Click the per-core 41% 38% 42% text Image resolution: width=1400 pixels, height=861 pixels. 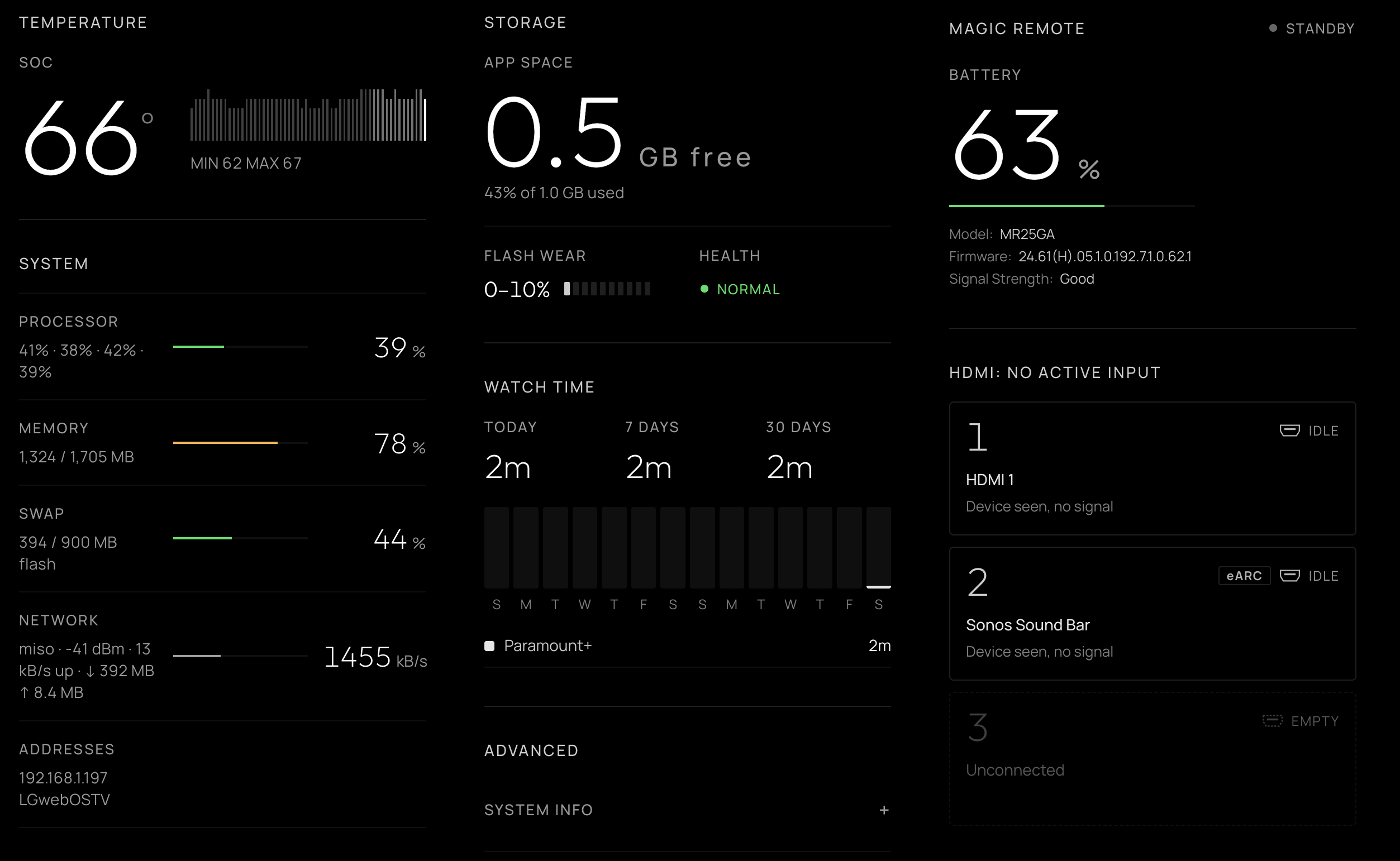81,361
